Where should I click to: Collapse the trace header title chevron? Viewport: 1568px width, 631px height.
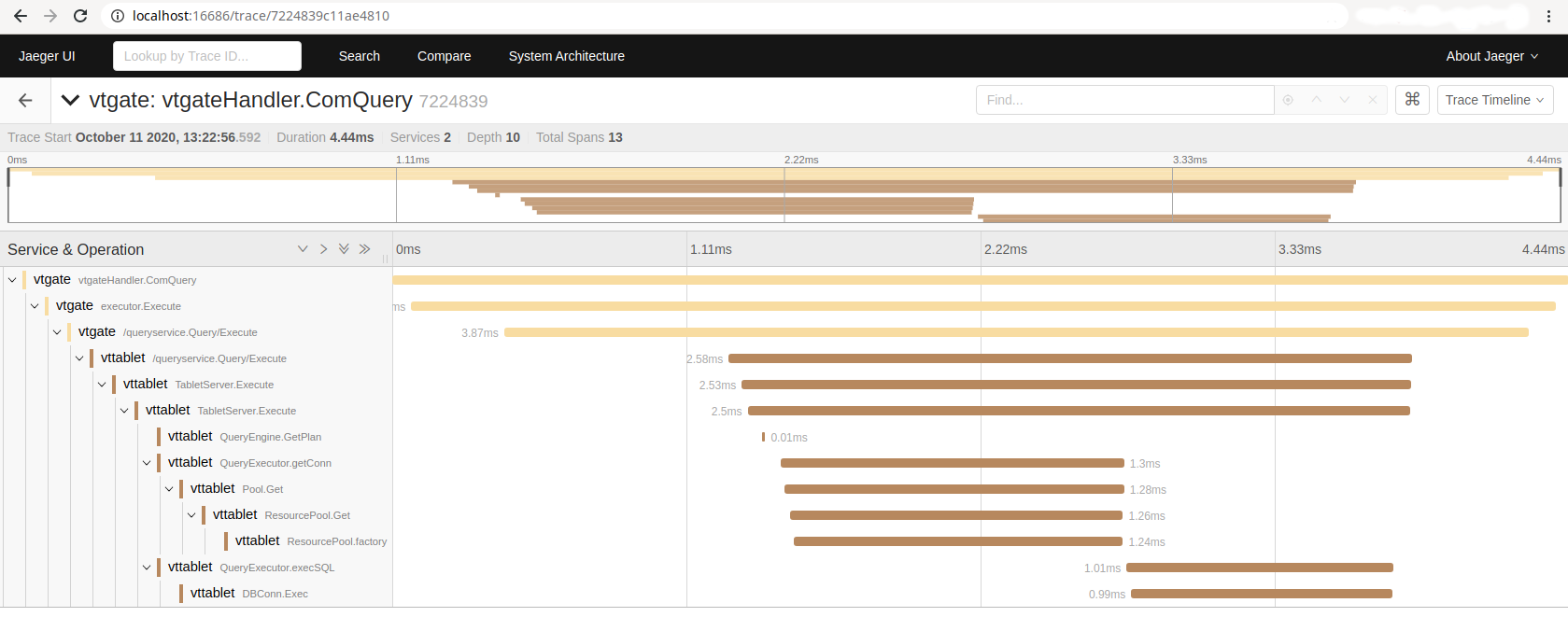click(x=70, y=100)
